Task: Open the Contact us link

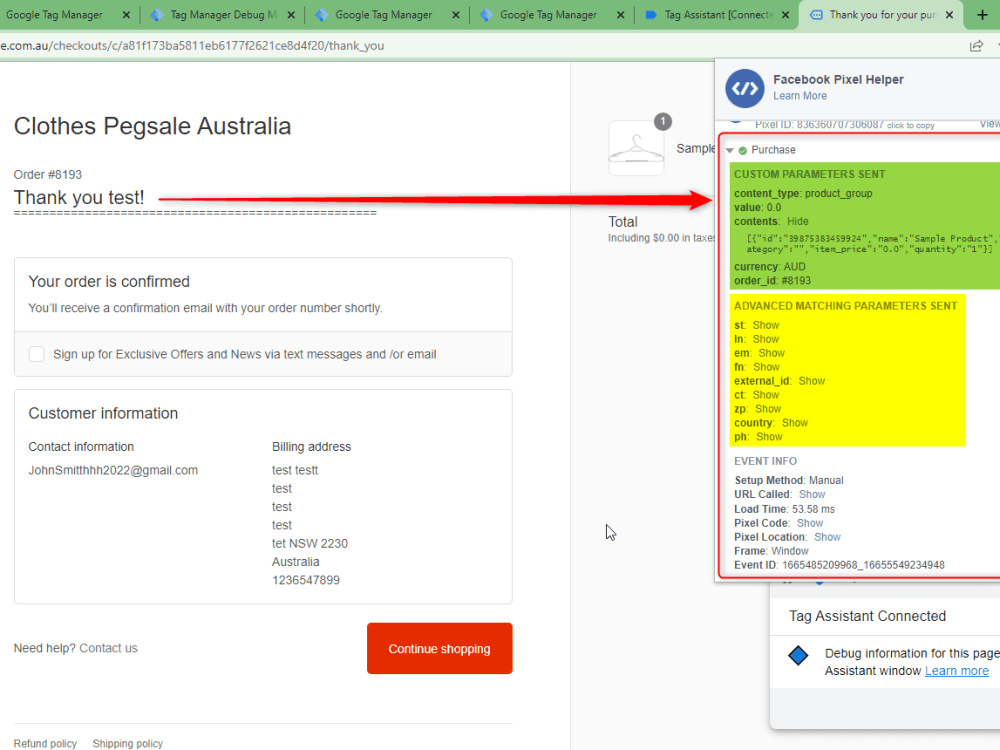Action: (x=108, y=648)
